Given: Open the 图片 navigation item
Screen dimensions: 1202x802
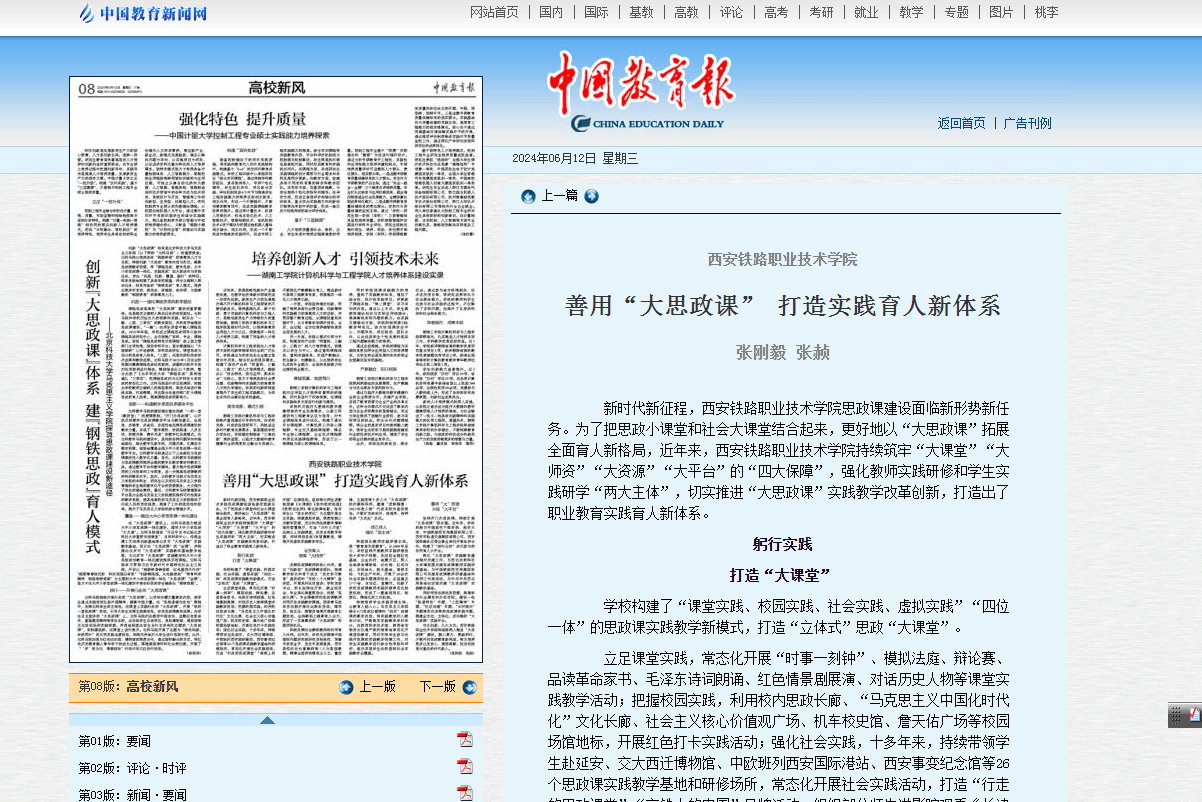Looking at the screenshot, I should click(1001, 12).
